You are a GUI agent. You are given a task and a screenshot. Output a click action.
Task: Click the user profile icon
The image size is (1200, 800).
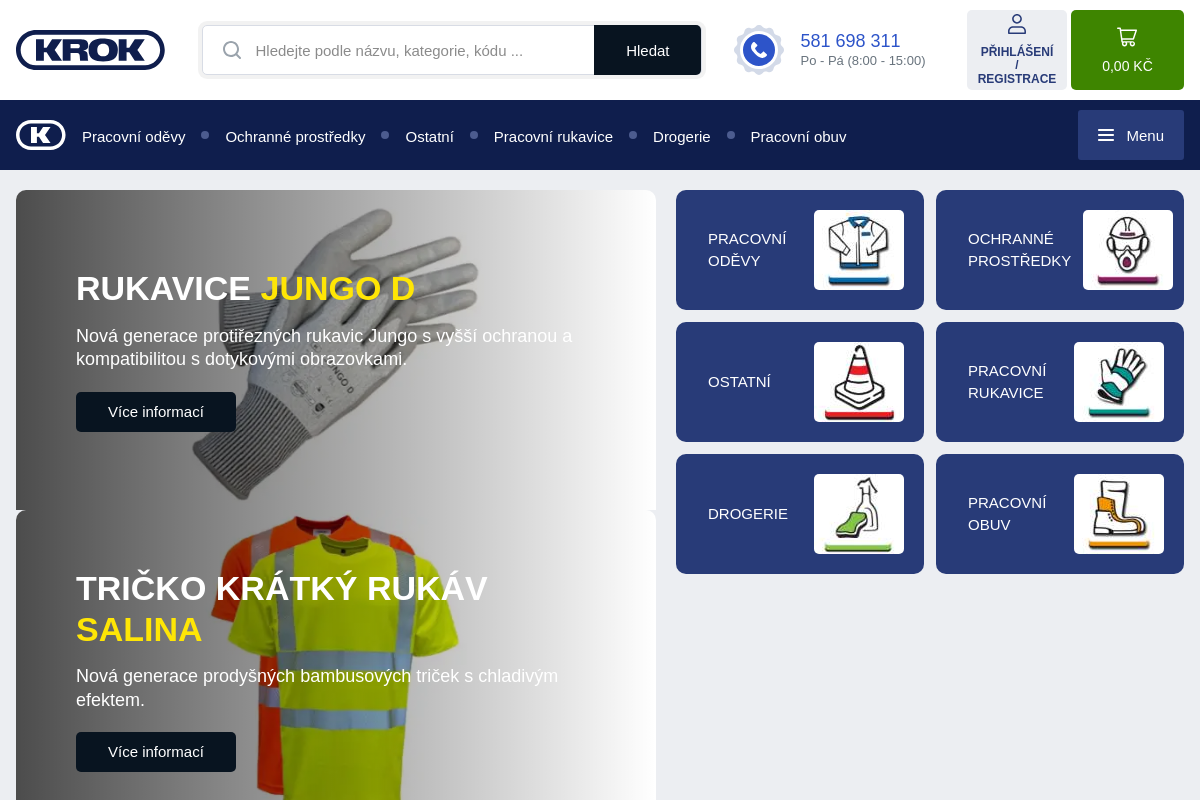pyautogui.click(x=1017, y=24)
